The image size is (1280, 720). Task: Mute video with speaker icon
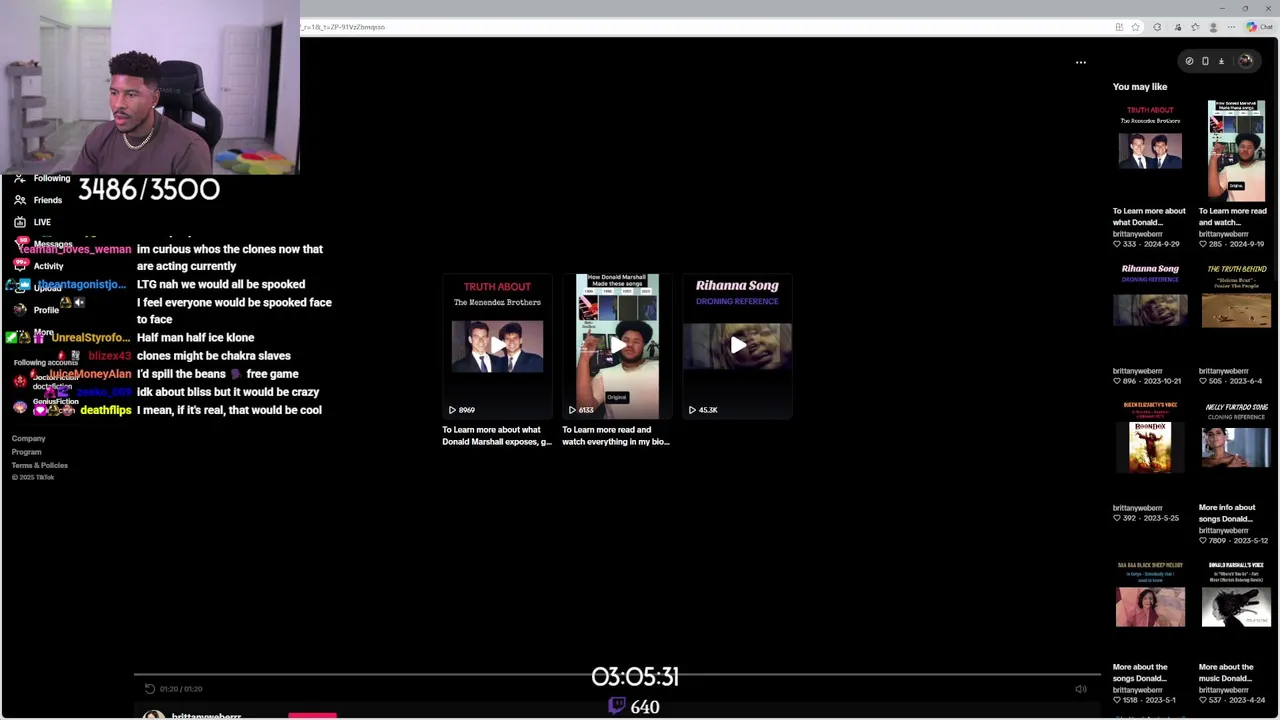pyautogui.click(x=1080, y=689)
